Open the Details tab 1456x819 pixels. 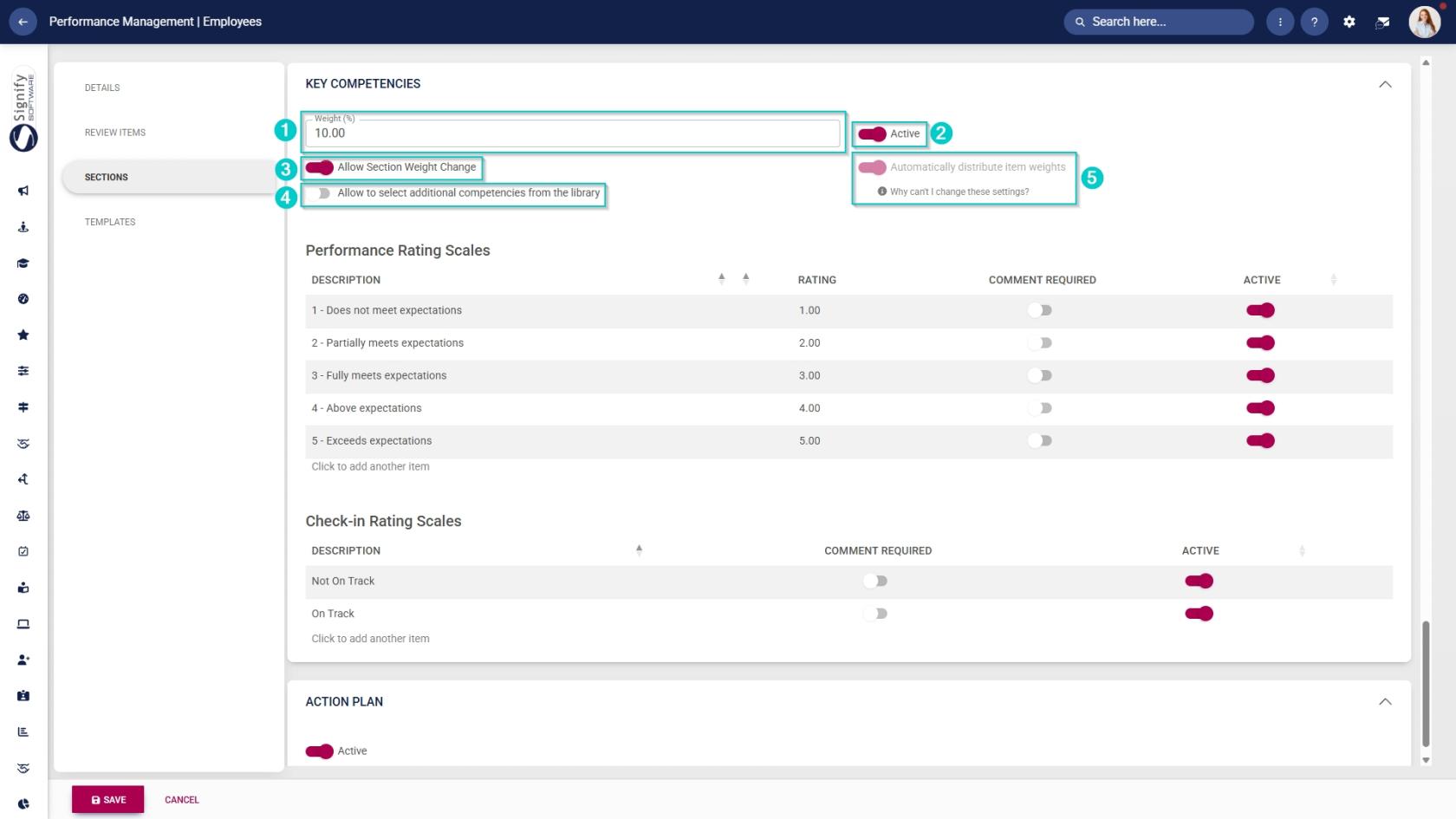click(102, 88)
